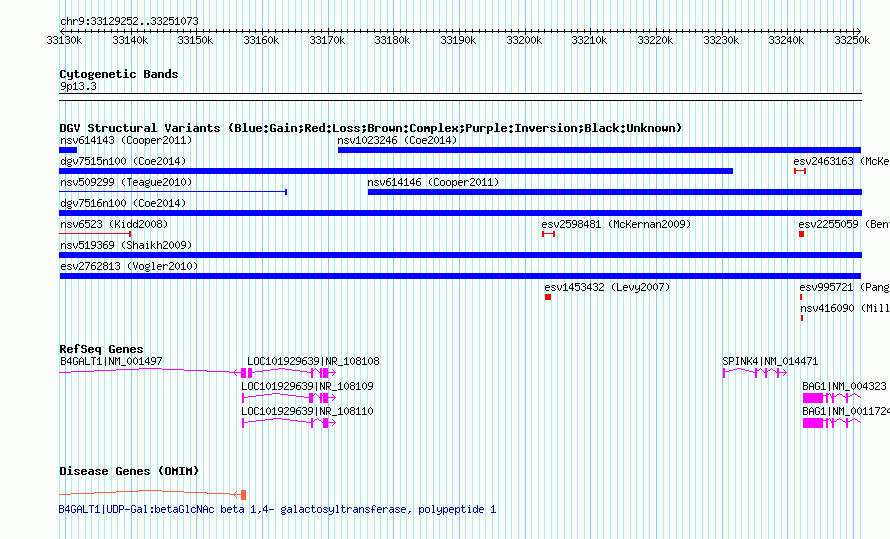Click the orange B4GALT1 OMIM disease gene glyph
The image size is (890, 539).
coord(152,494)
